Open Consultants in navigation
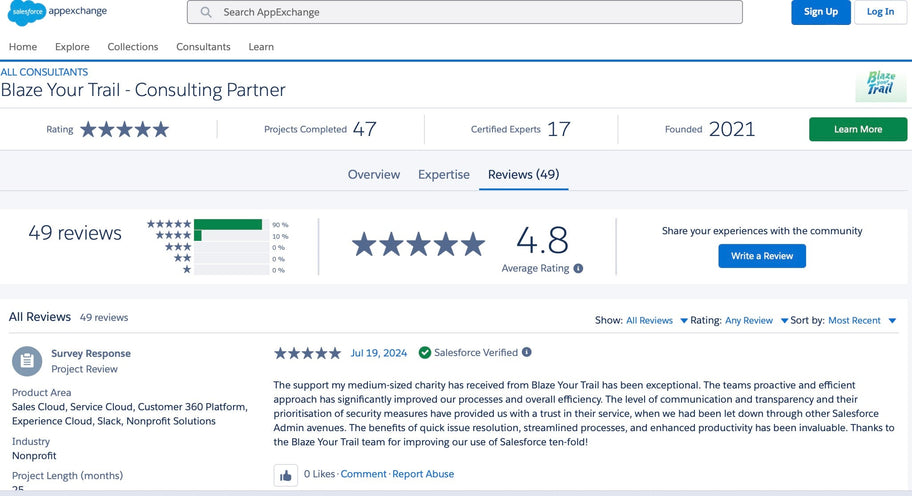This screenshot has height=496, width=912. point(203,47)
